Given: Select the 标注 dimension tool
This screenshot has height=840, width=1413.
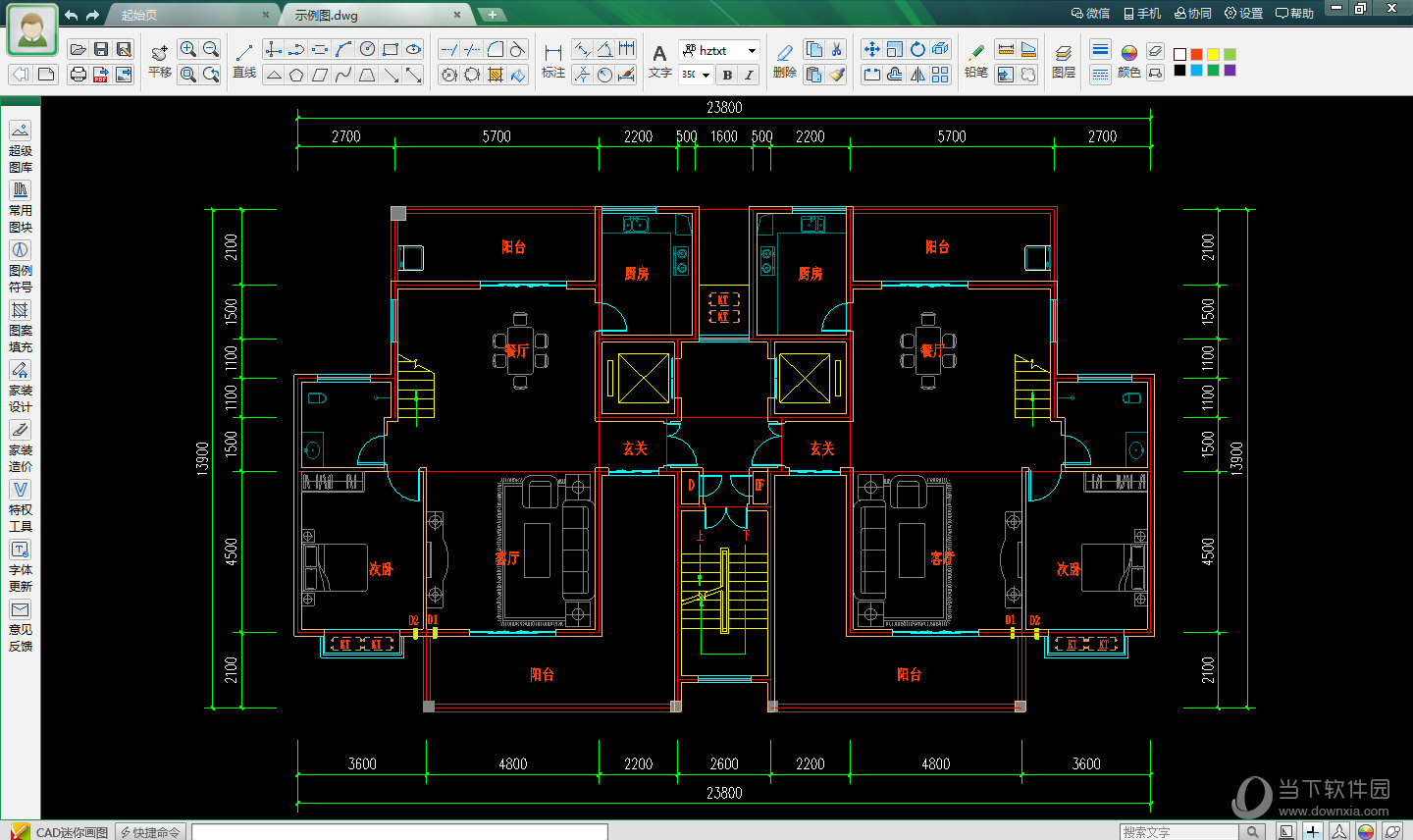Looking at the screenshot, I should (x=553, y=60).
